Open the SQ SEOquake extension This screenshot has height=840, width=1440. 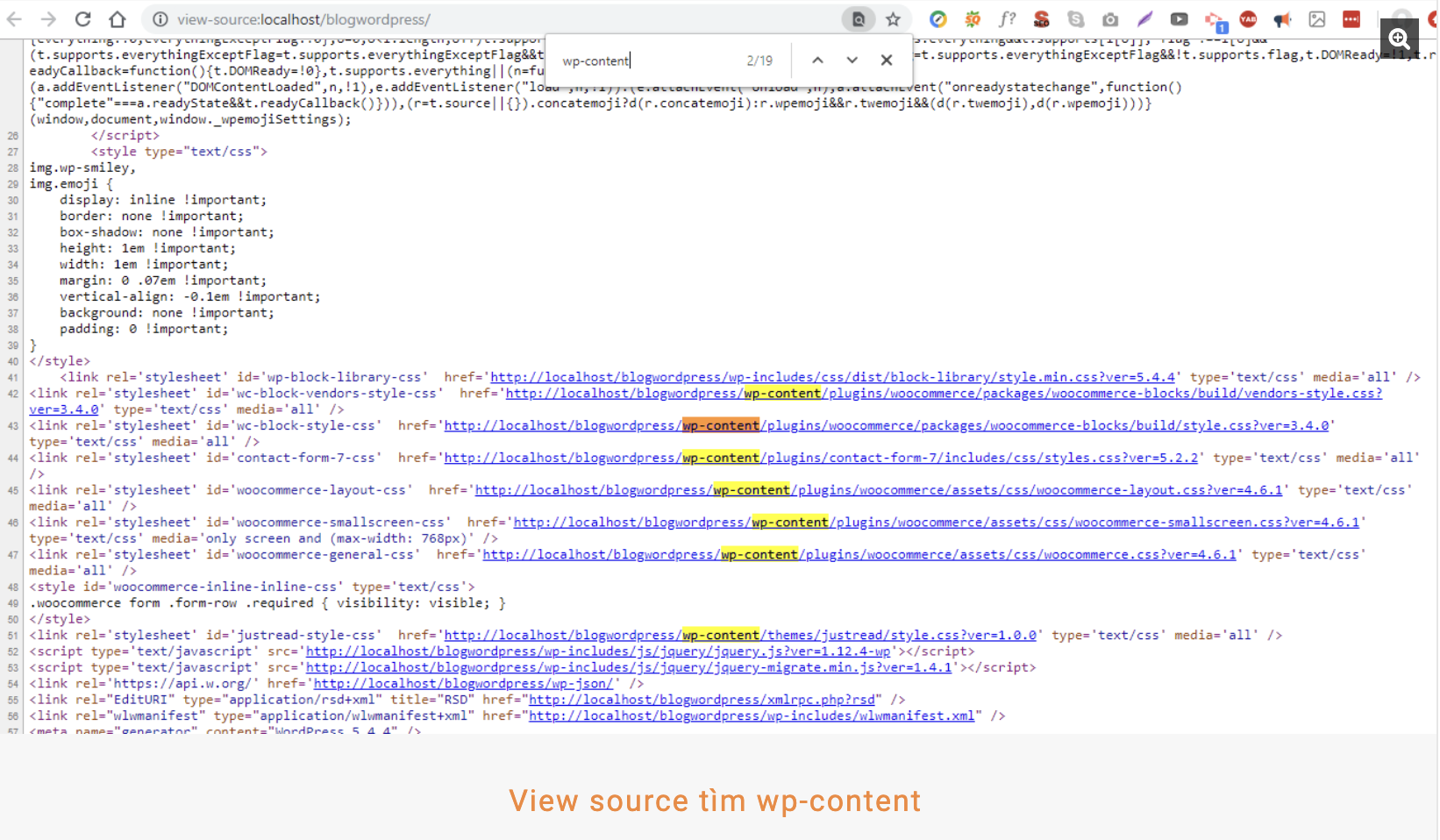973,19
